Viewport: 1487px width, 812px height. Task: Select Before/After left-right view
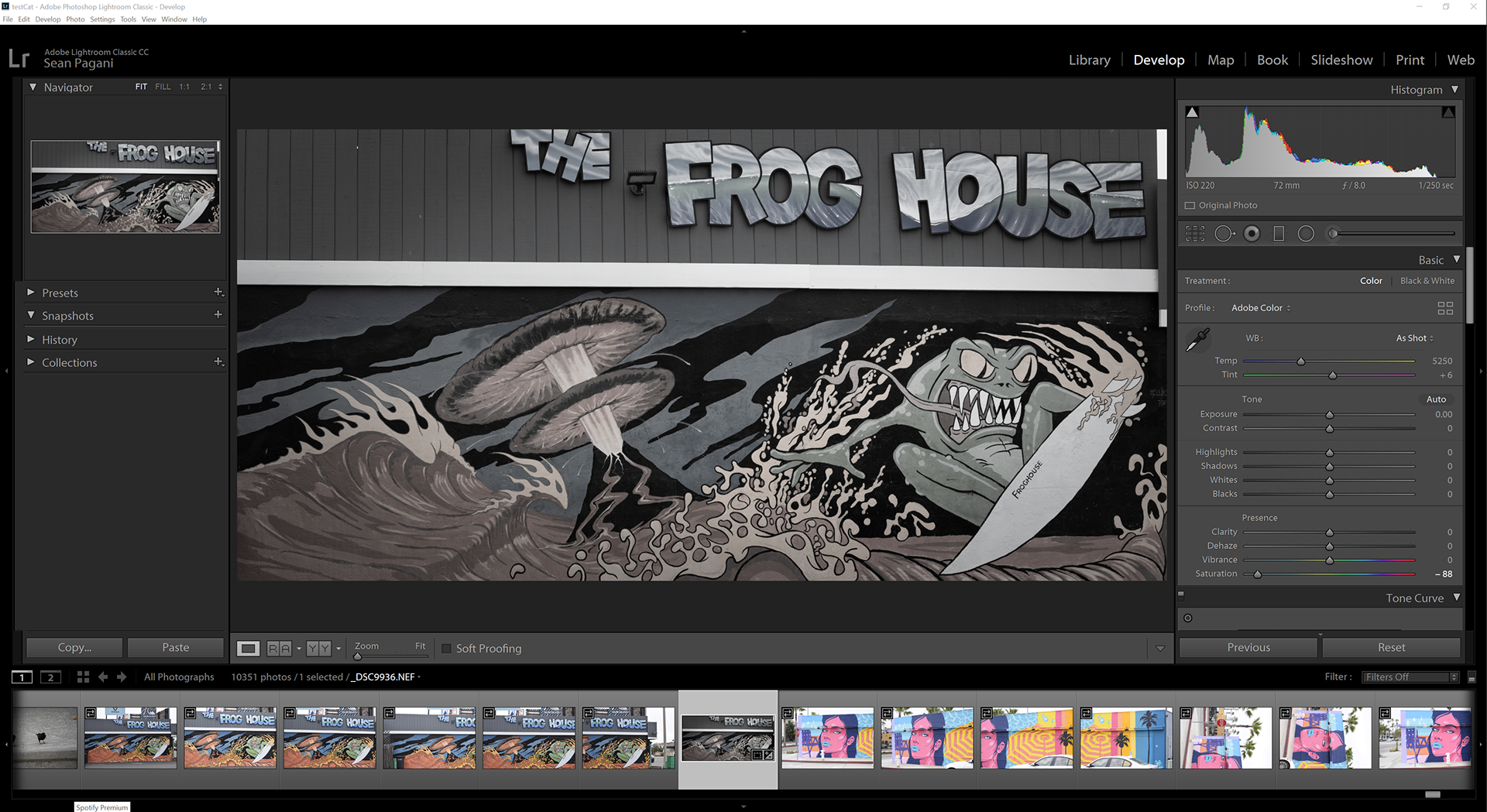point(279,649)
